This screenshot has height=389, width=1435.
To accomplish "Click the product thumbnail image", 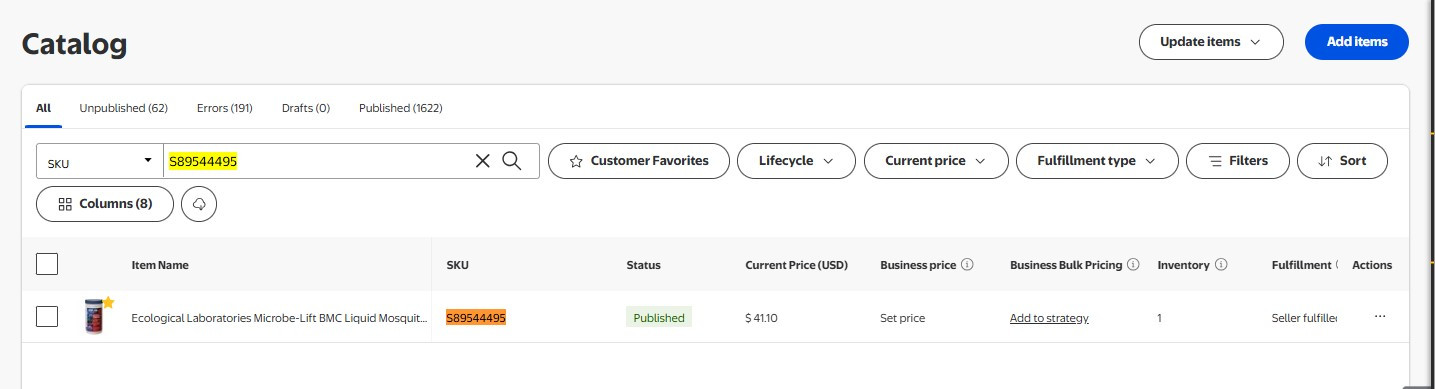I will coord(96,316).
